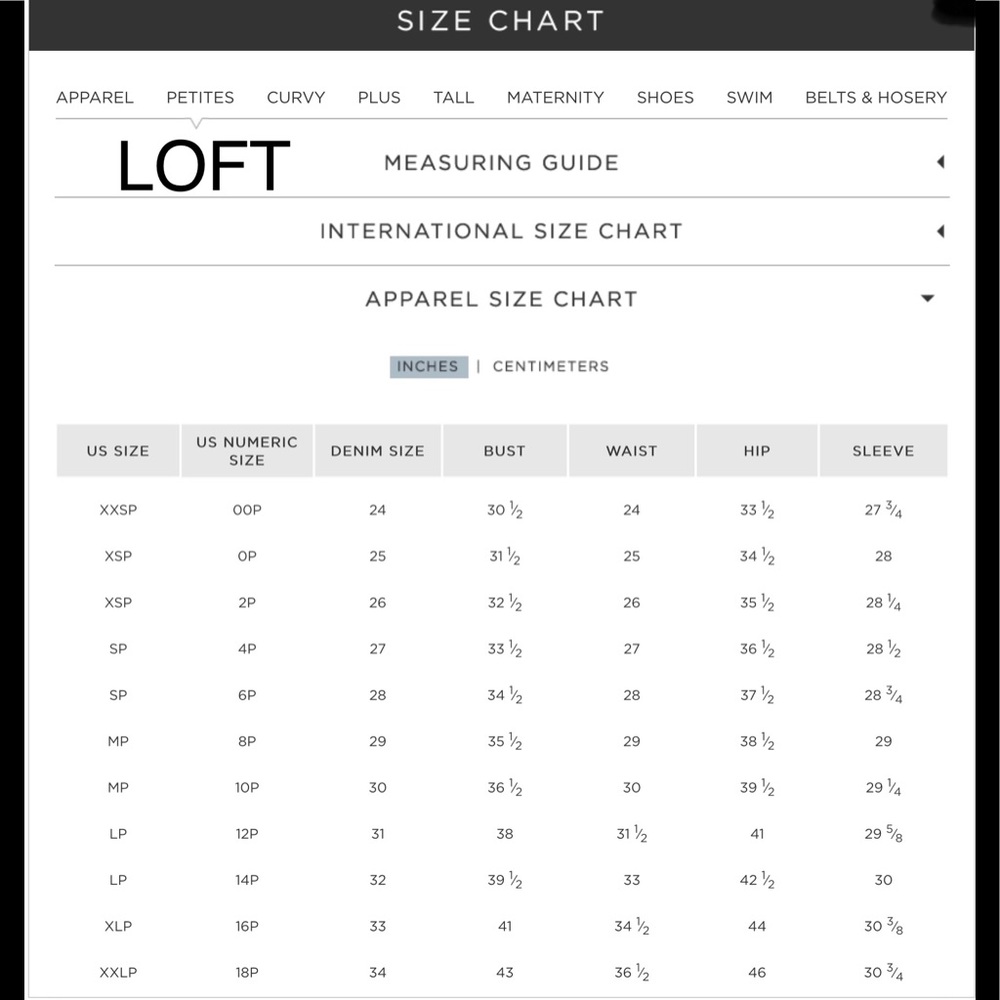Switch units to Inches
Image resolution: width=1000 pixels, height=1000 pixels.
pyautogui.click(x=429, y=367)
